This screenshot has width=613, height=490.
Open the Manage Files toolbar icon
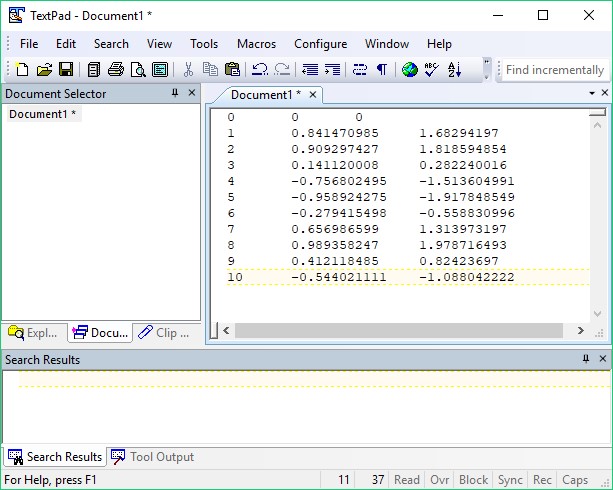click(93, 70)
